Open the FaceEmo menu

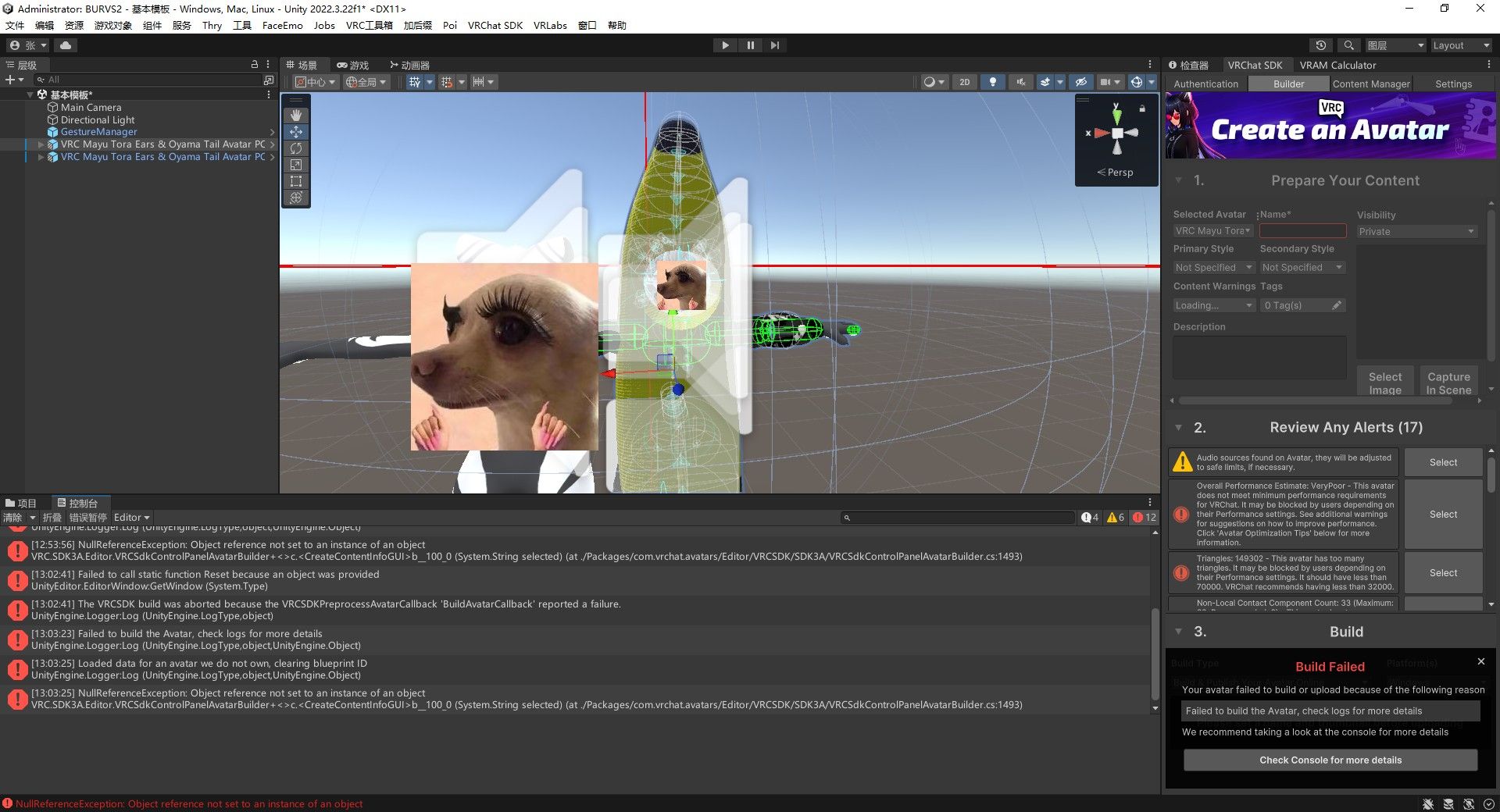282,25
